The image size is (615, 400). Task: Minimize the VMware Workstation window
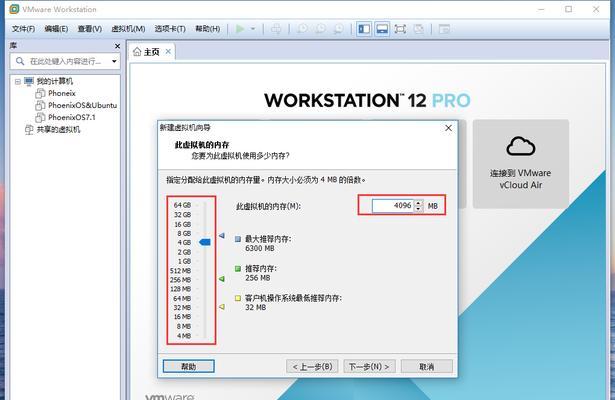coord(541,9)
